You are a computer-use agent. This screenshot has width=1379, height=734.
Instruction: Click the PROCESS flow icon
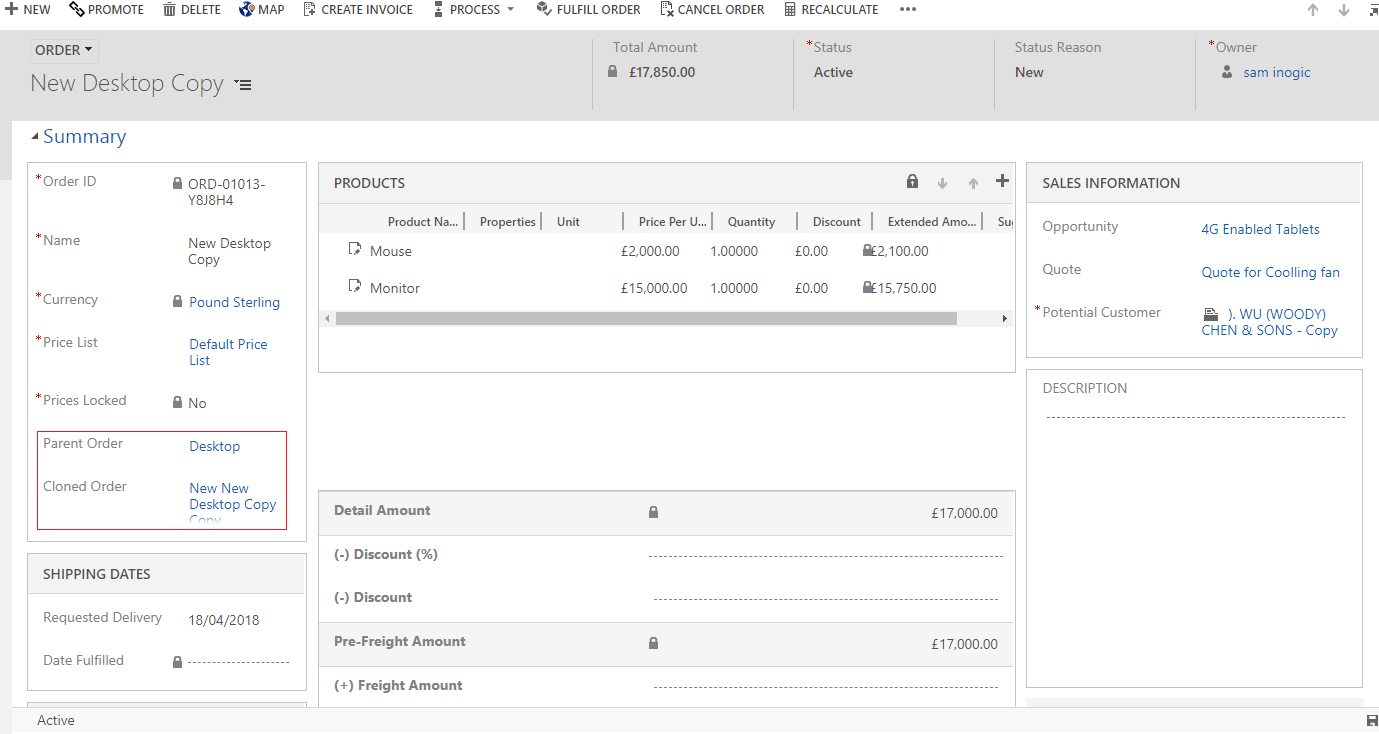[x=438, y=9]
